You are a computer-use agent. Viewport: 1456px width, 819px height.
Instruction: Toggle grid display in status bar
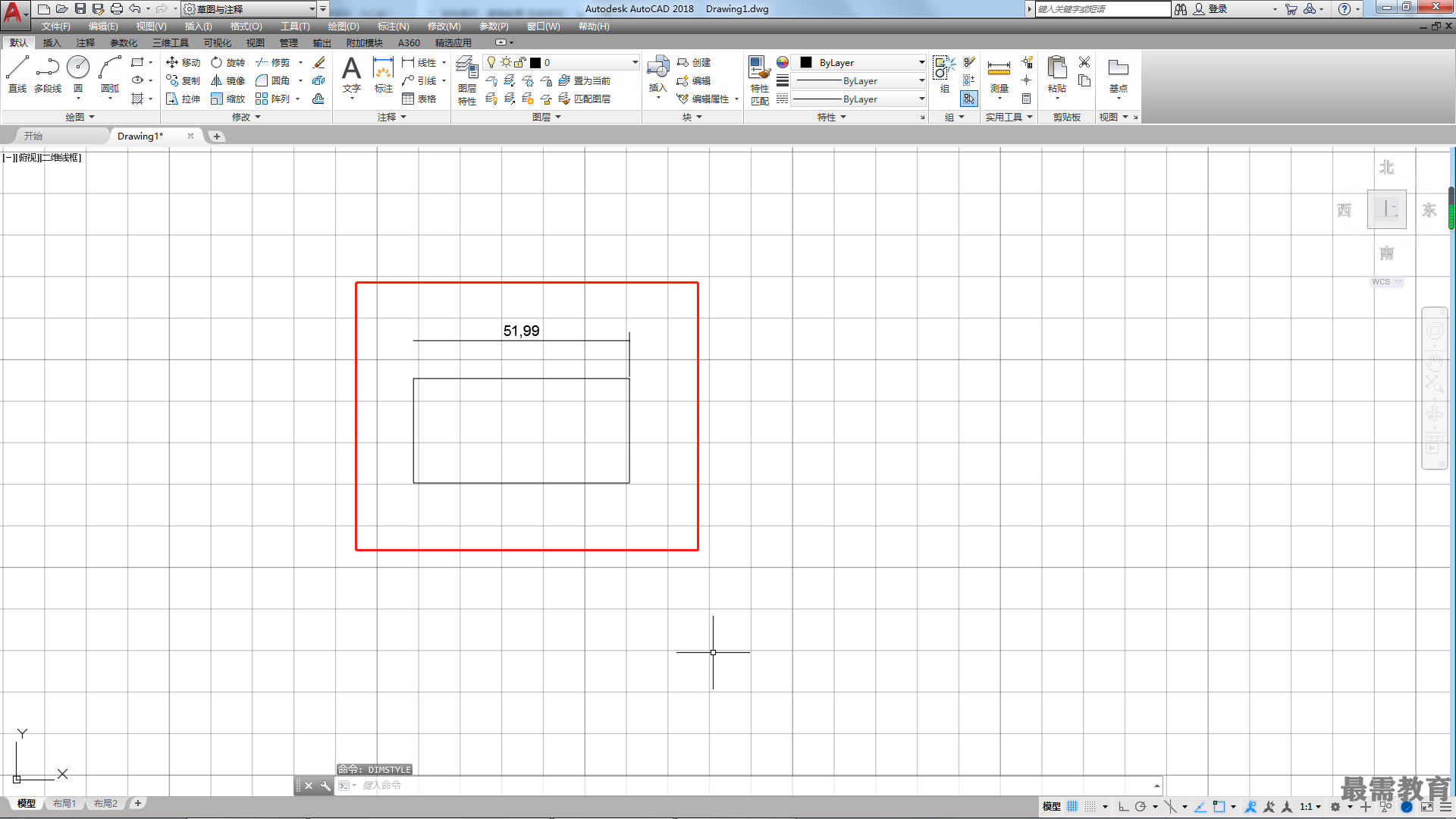point(1072,807)
